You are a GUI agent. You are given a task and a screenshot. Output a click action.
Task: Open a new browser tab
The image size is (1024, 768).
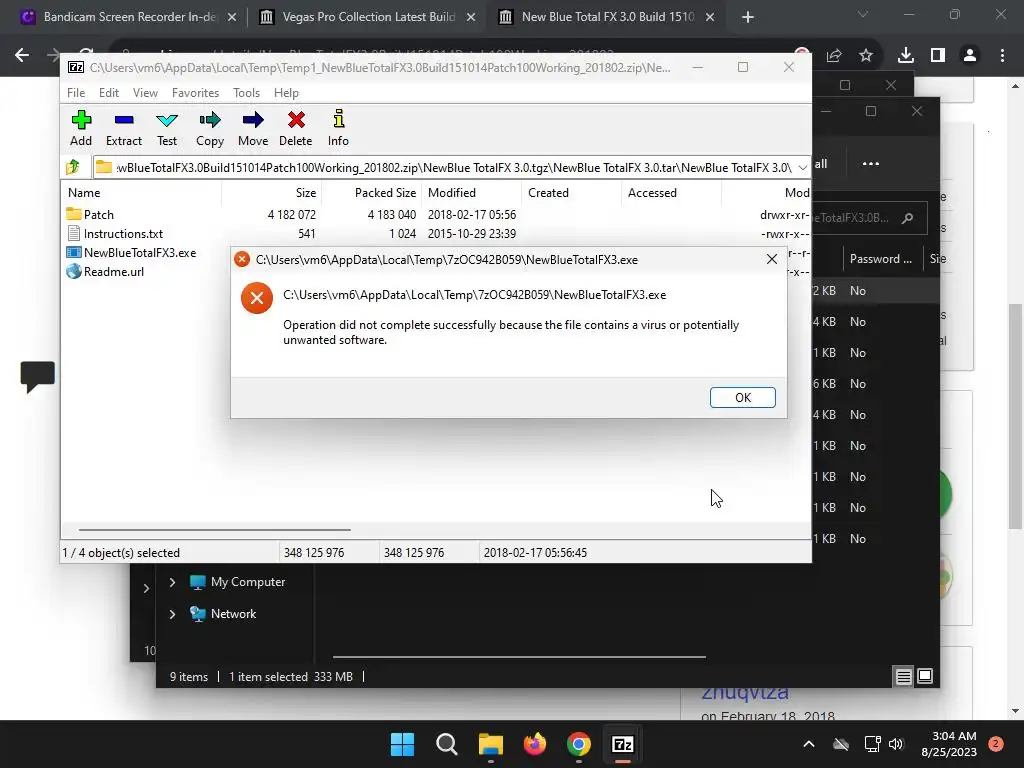point(748,17)
